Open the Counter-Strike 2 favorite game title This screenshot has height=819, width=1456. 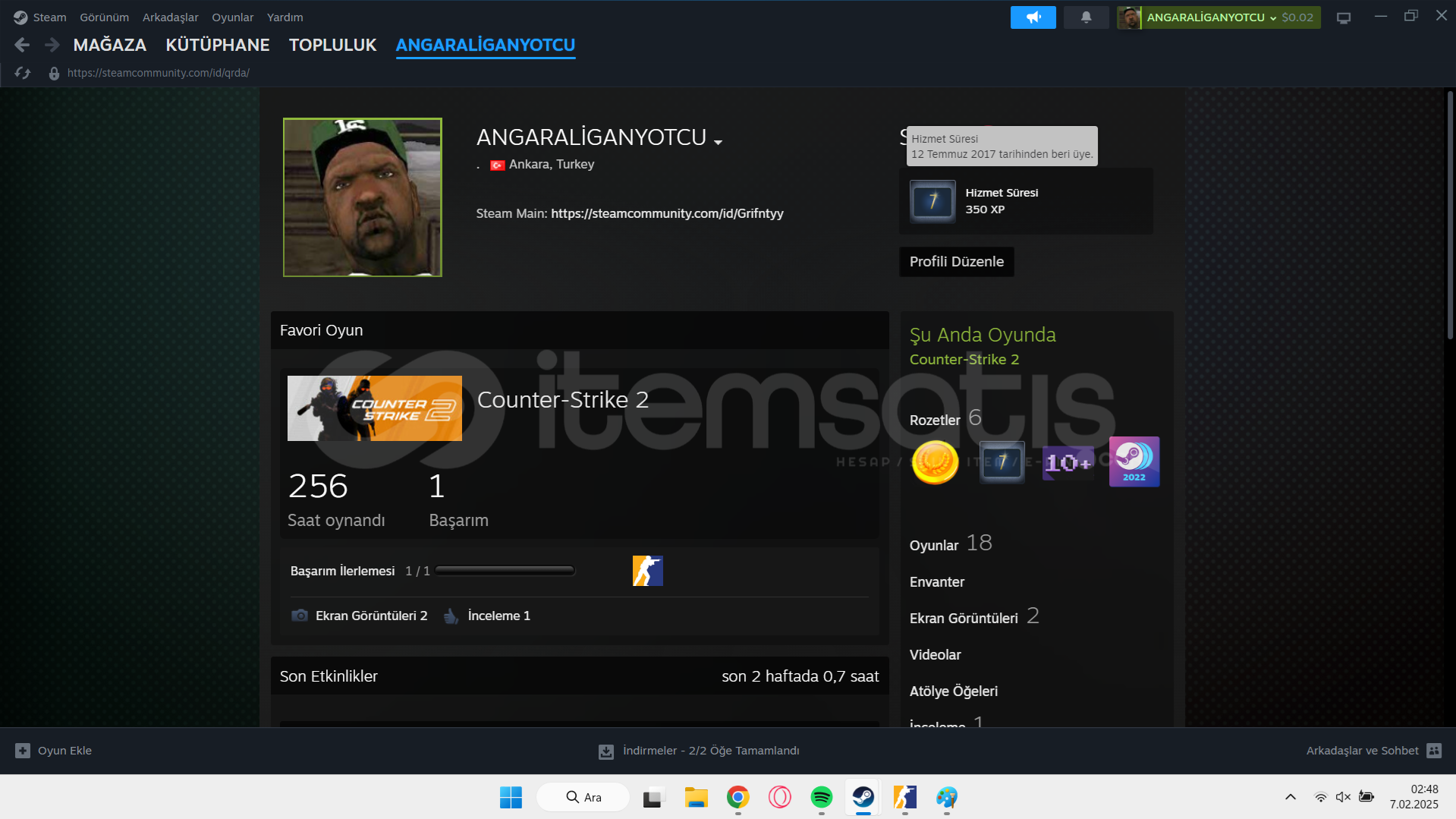pos(562,400)
